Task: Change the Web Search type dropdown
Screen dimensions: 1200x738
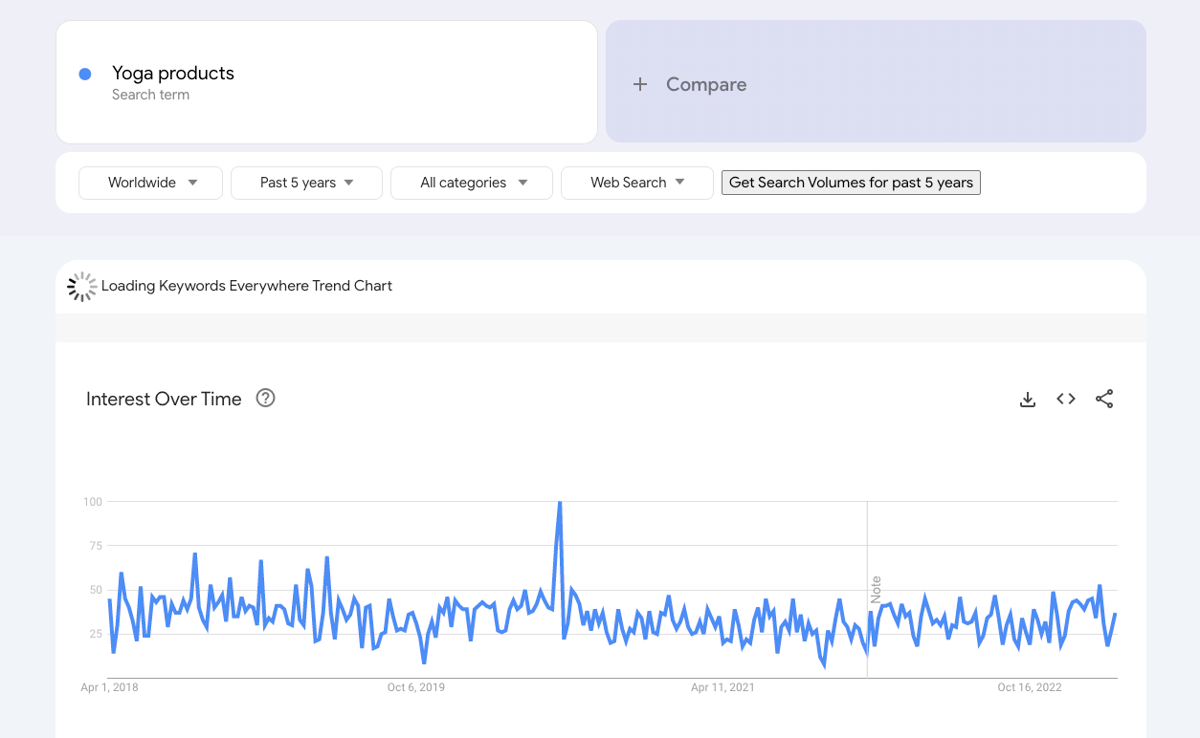Action: (637, 183)
